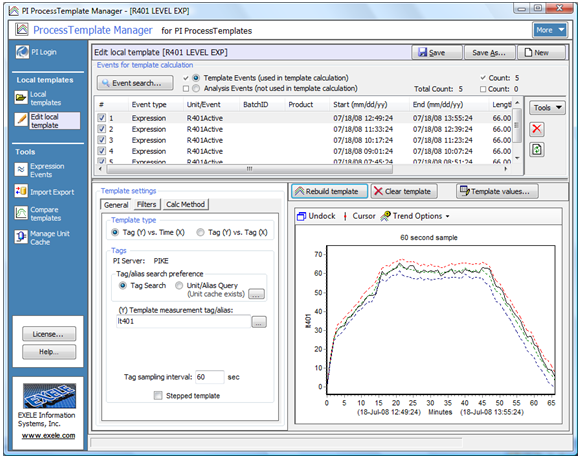The height and width of the screenshot is (458, 581).
Task: Select Template Events radio button
Action: click(x=196, y=78)
